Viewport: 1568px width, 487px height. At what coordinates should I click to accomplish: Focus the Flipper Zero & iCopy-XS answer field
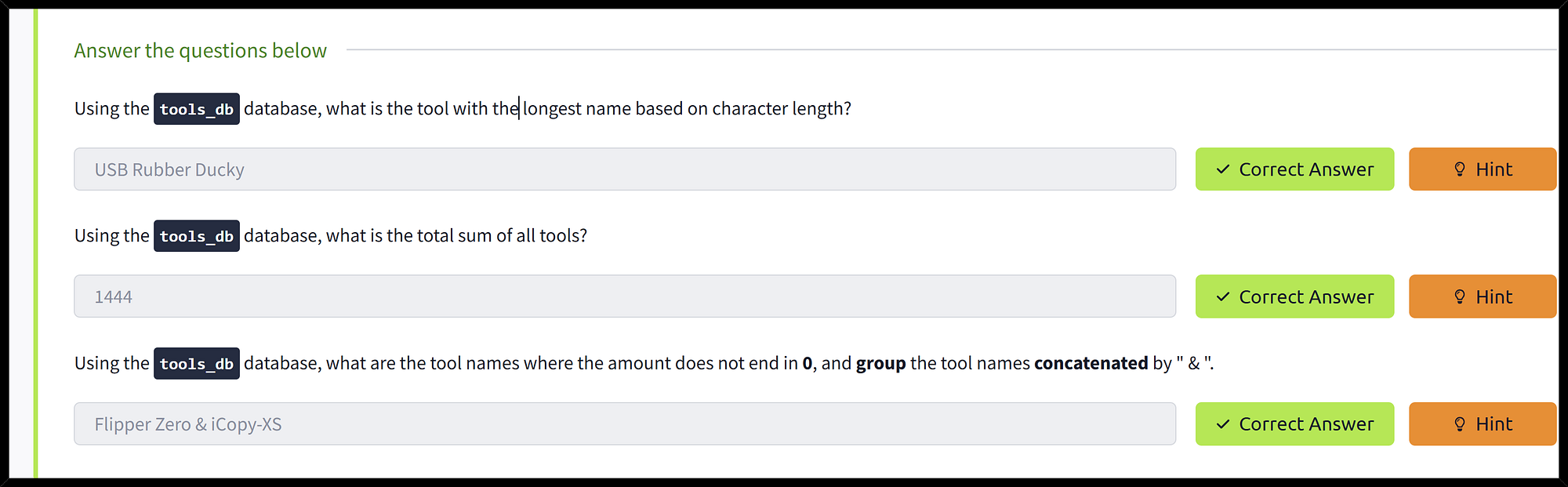(625, 424)
